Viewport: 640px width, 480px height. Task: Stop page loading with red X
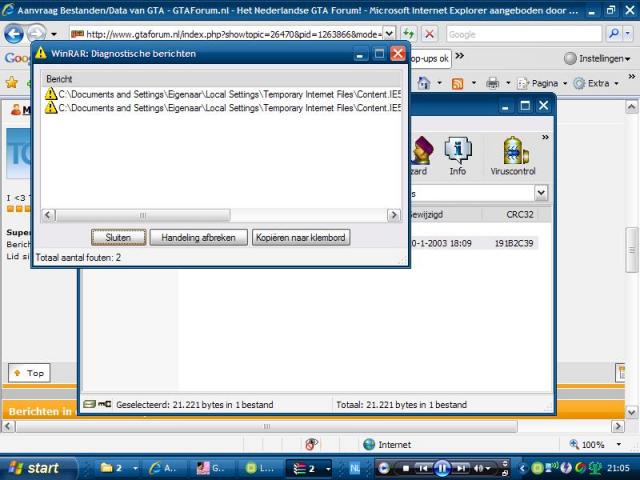[429, 34]
